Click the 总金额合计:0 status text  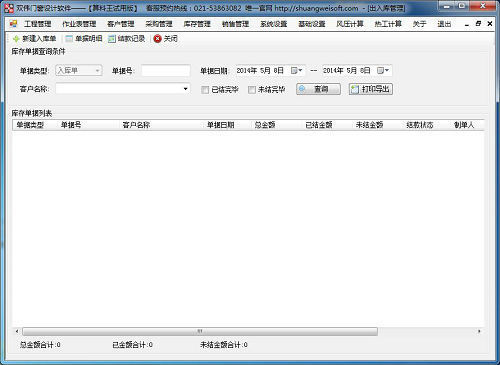click(x=40, y=345)
